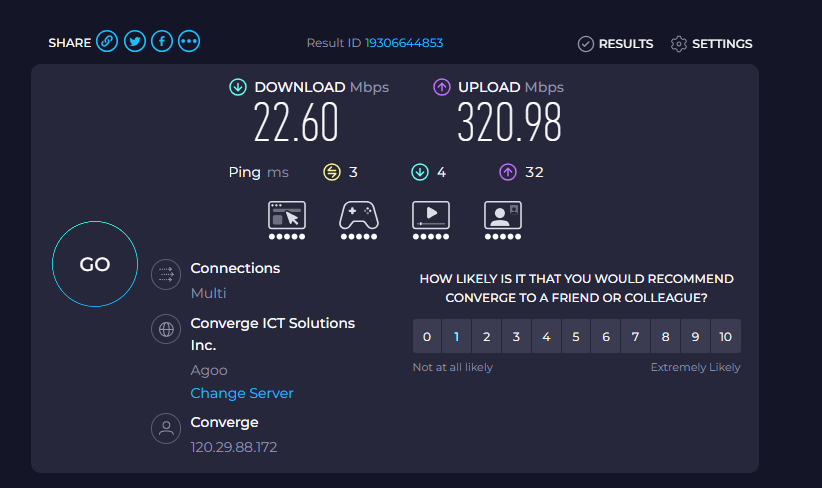
Task: Start the test with GO button
Action: (95, 264)
